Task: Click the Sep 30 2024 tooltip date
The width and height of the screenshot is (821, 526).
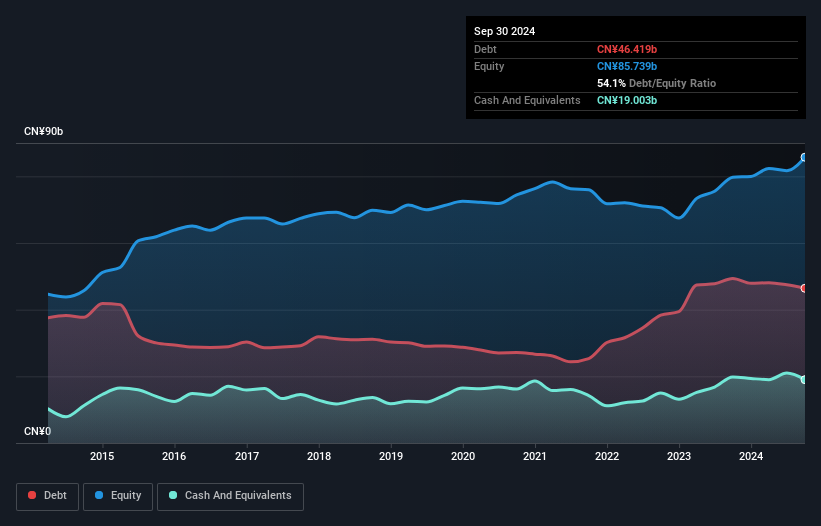Action: point(504,31)
